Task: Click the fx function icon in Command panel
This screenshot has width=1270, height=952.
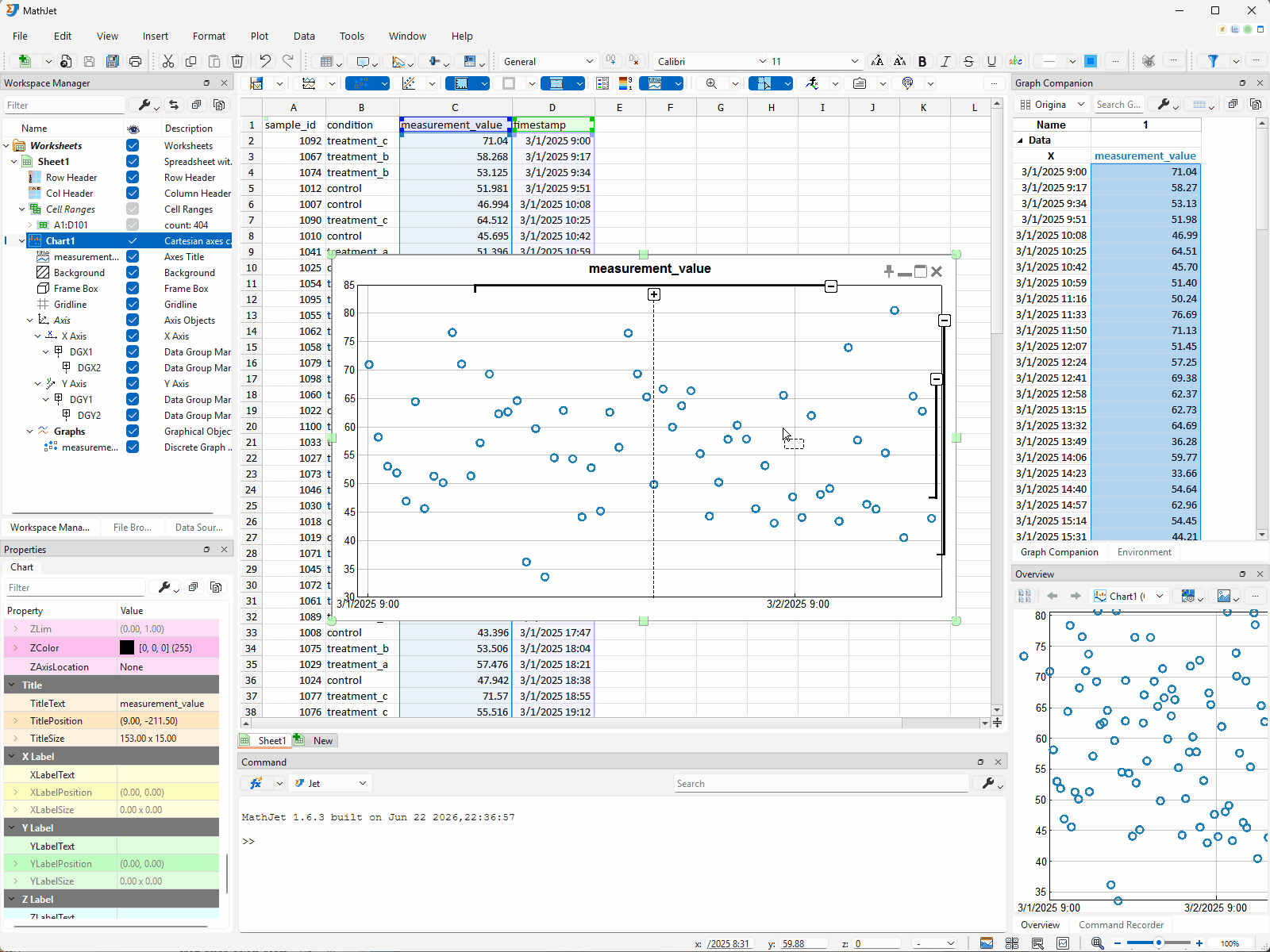Action: 256,783
